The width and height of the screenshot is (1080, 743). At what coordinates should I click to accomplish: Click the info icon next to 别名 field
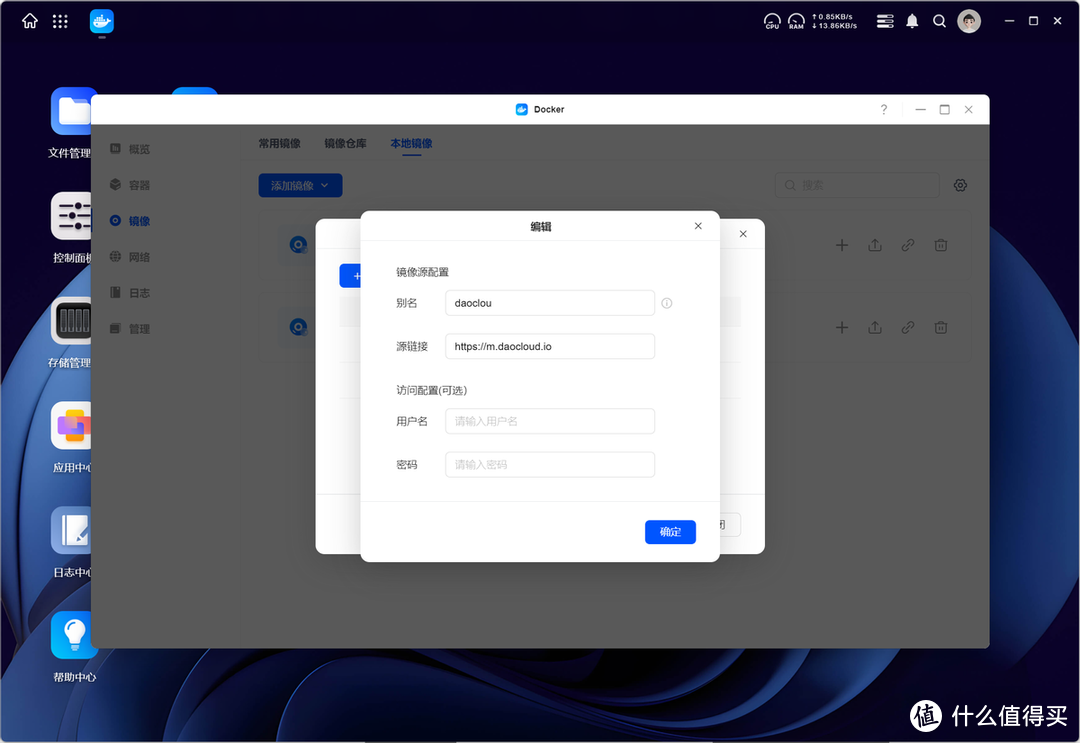coord(666,302)
